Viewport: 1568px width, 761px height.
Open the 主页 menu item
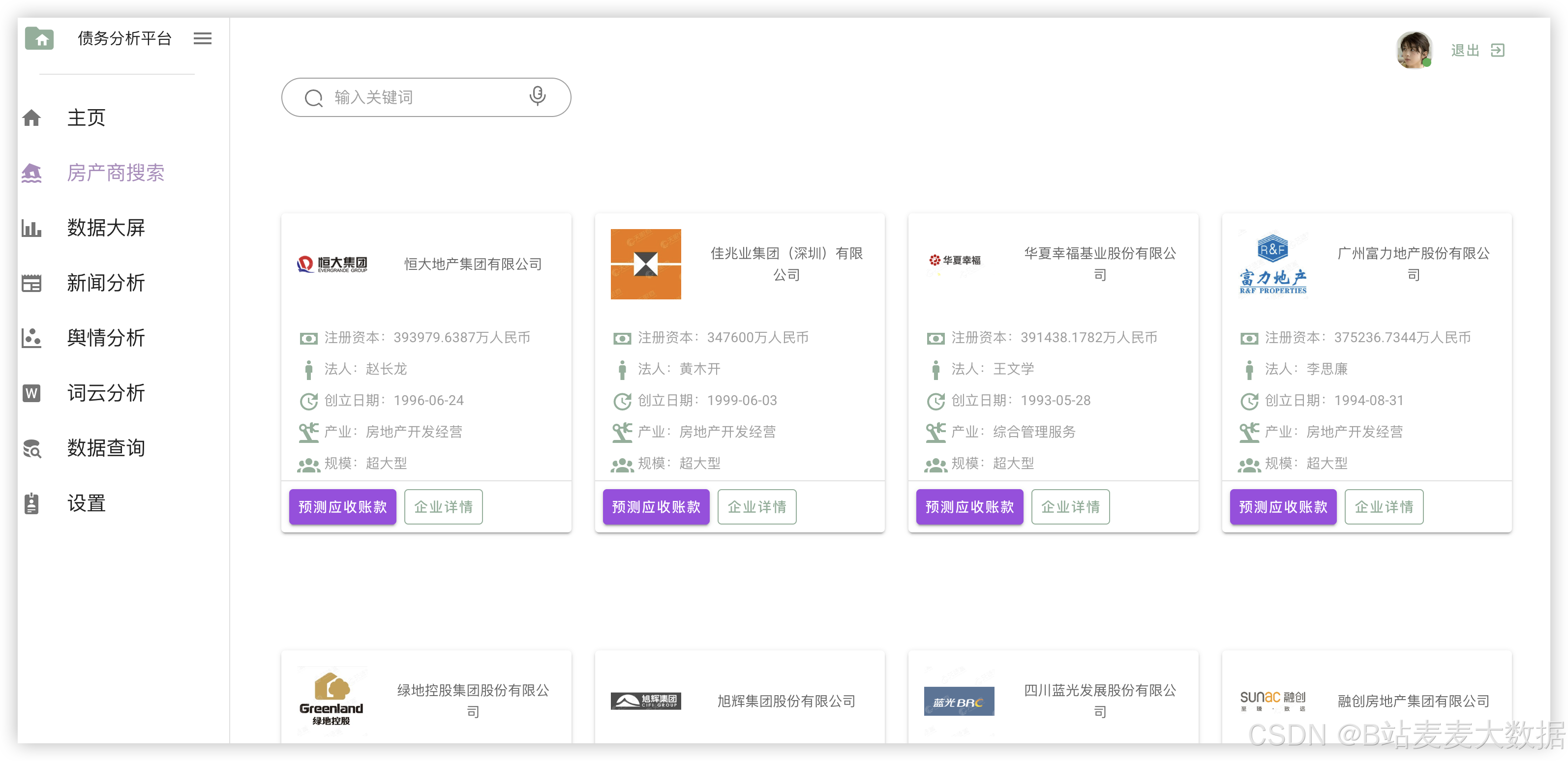pyautogui.click(x=86, y=118)
